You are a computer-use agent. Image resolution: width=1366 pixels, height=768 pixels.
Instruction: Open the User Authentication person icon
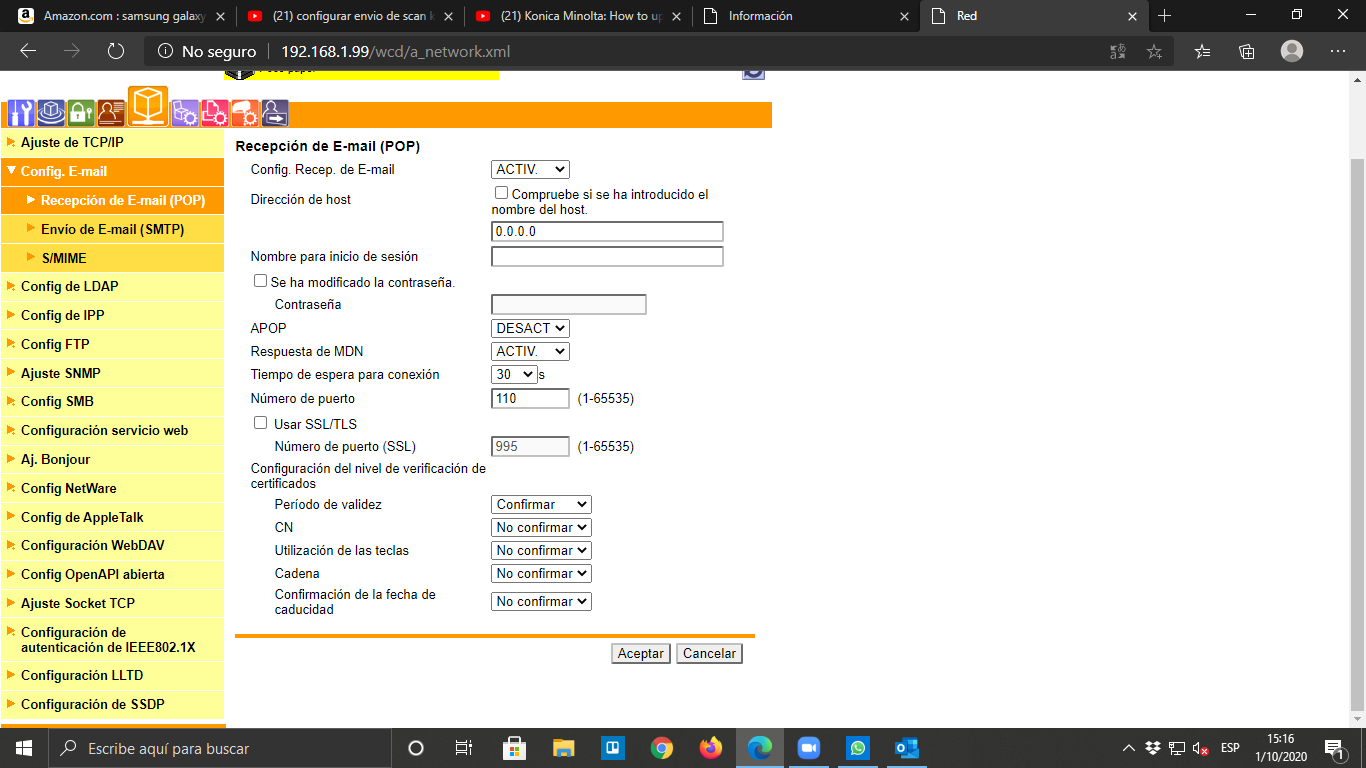(x=111, y=112)
